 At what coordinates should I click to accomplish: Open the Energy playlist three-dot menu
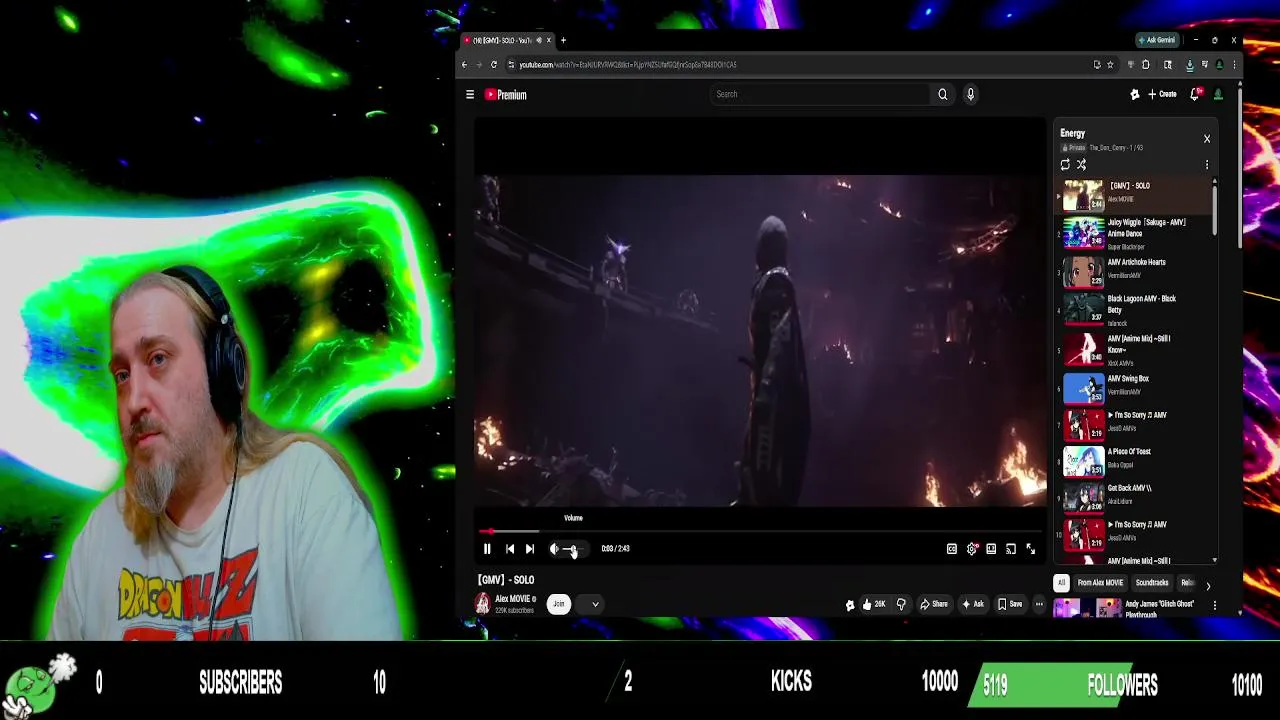[x=1207, y=165]
